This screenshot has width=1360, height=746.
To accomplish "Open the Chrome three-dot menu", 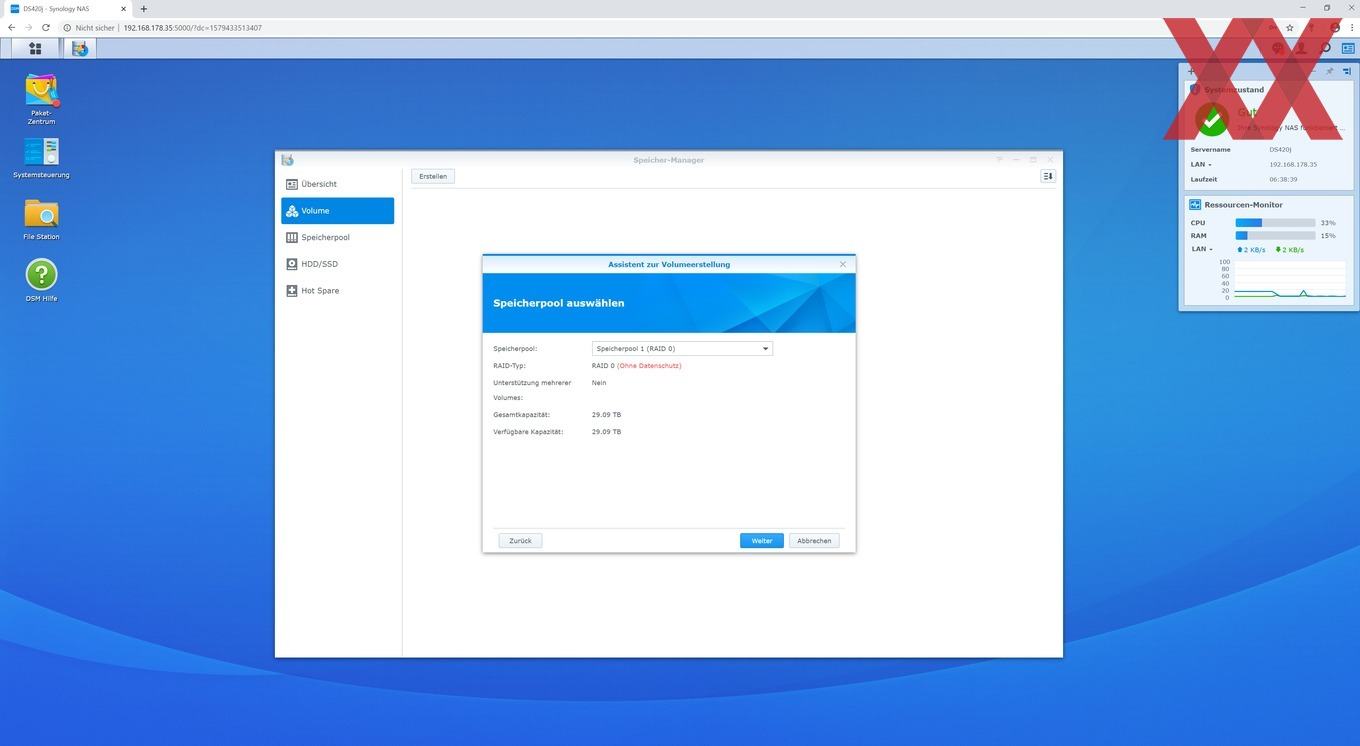I will 1352,28.
